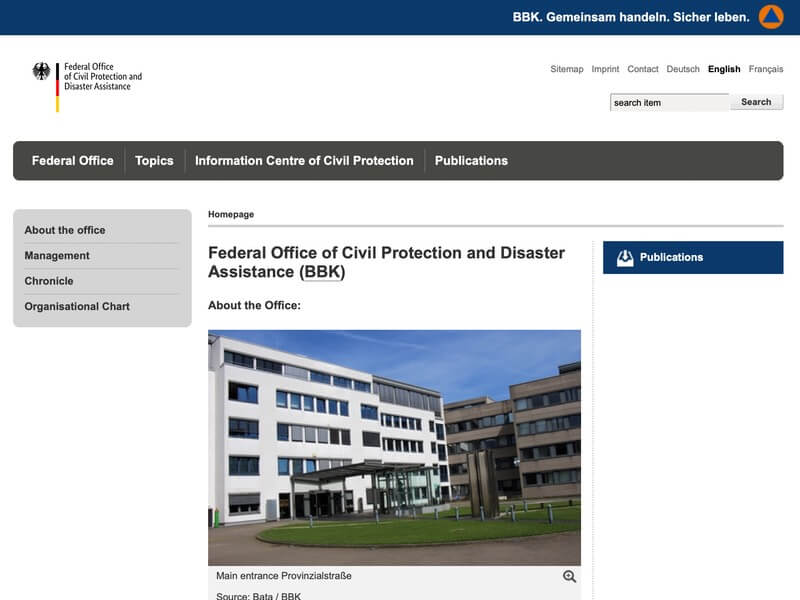Screen dimensions: 800x600
Task: Go to the Contact page
Action: click(643, 69)
